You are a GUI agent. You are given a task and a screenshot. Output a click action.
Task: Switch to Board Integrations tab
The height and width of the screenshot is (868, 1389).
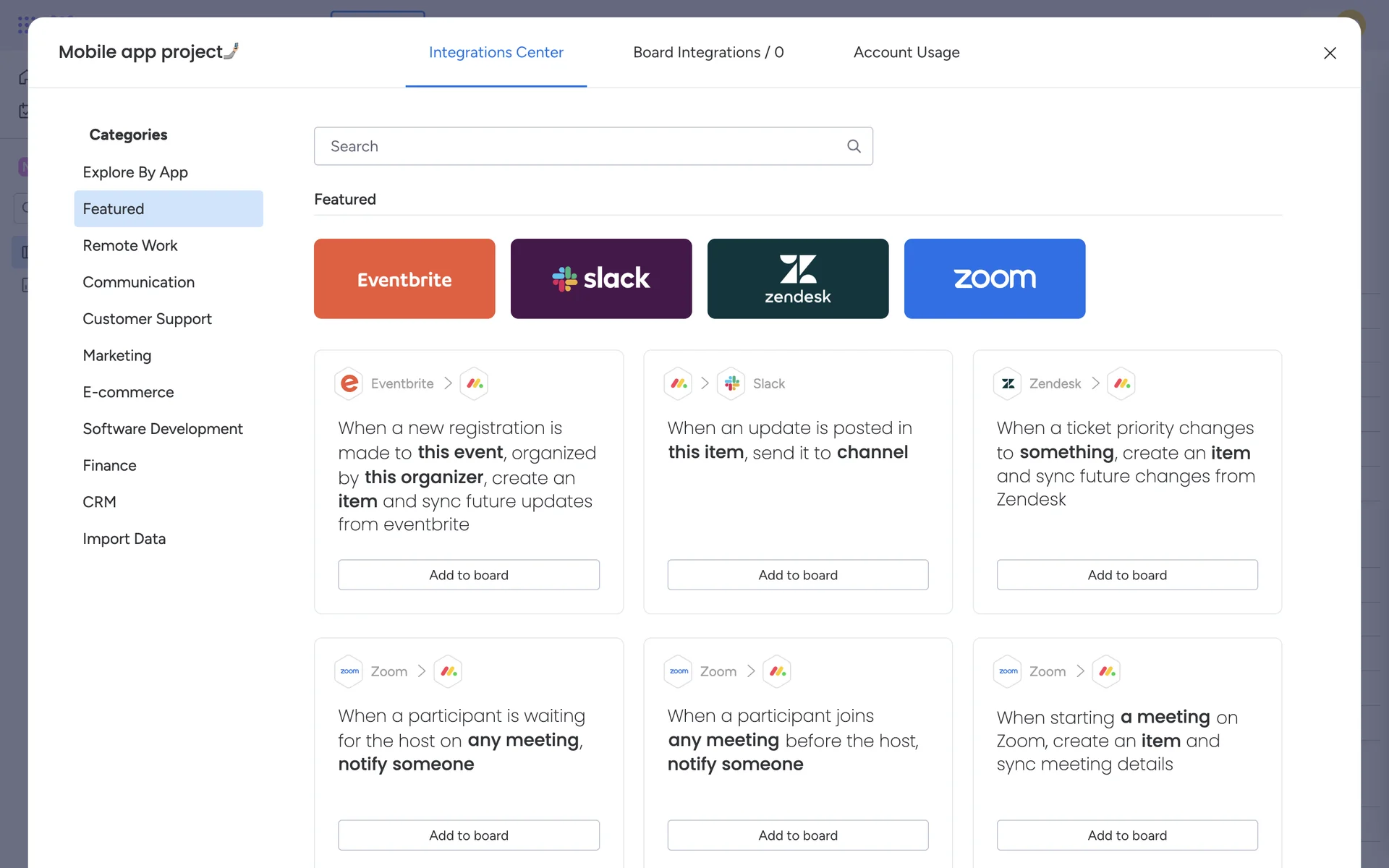(708, 52)
